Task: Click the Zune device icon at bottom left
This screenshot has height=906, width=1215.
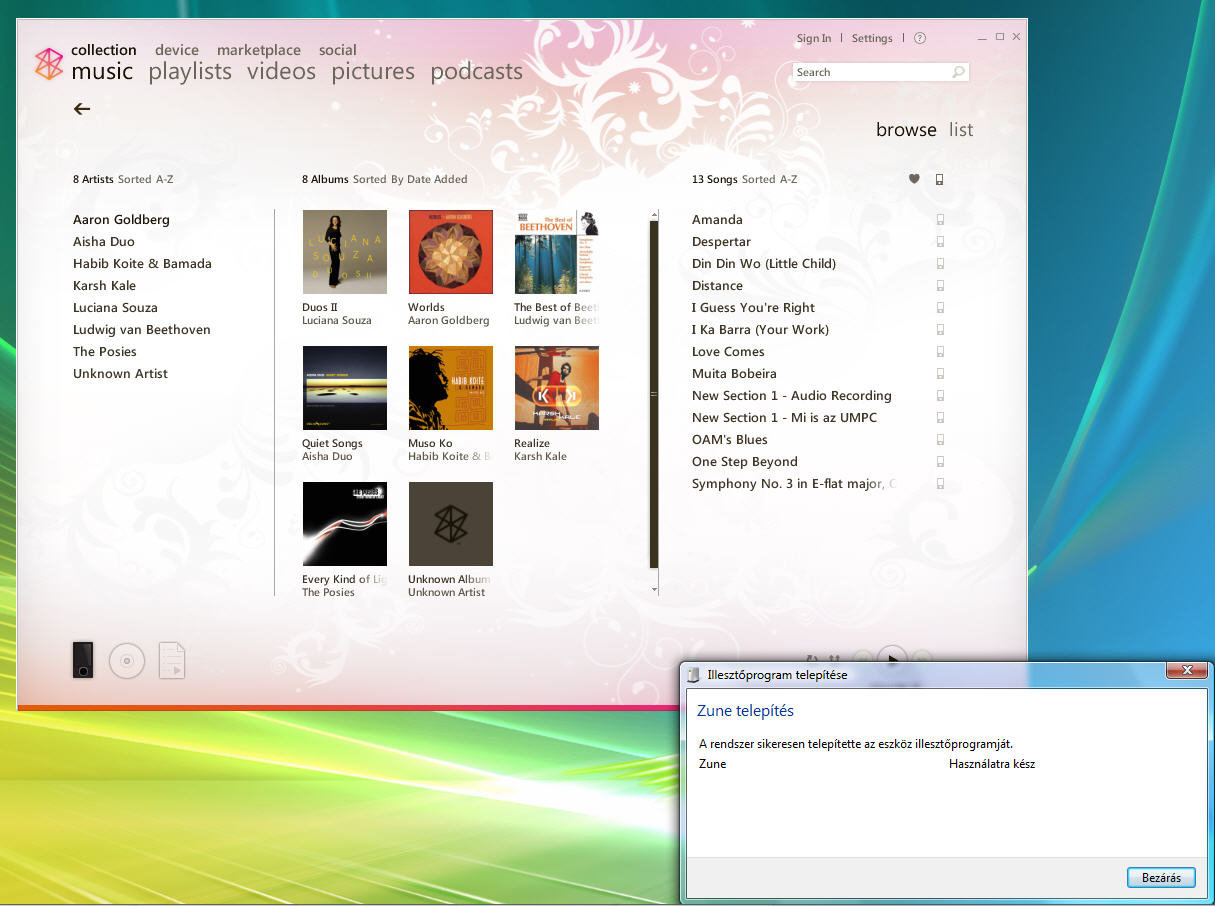Action: pos(83,660)
